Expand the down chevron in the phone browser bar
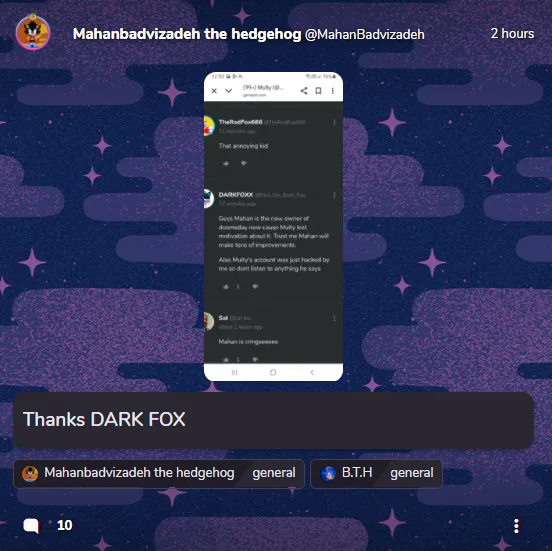The width and height of the screenshot is (552, 551). pos(228,91)
